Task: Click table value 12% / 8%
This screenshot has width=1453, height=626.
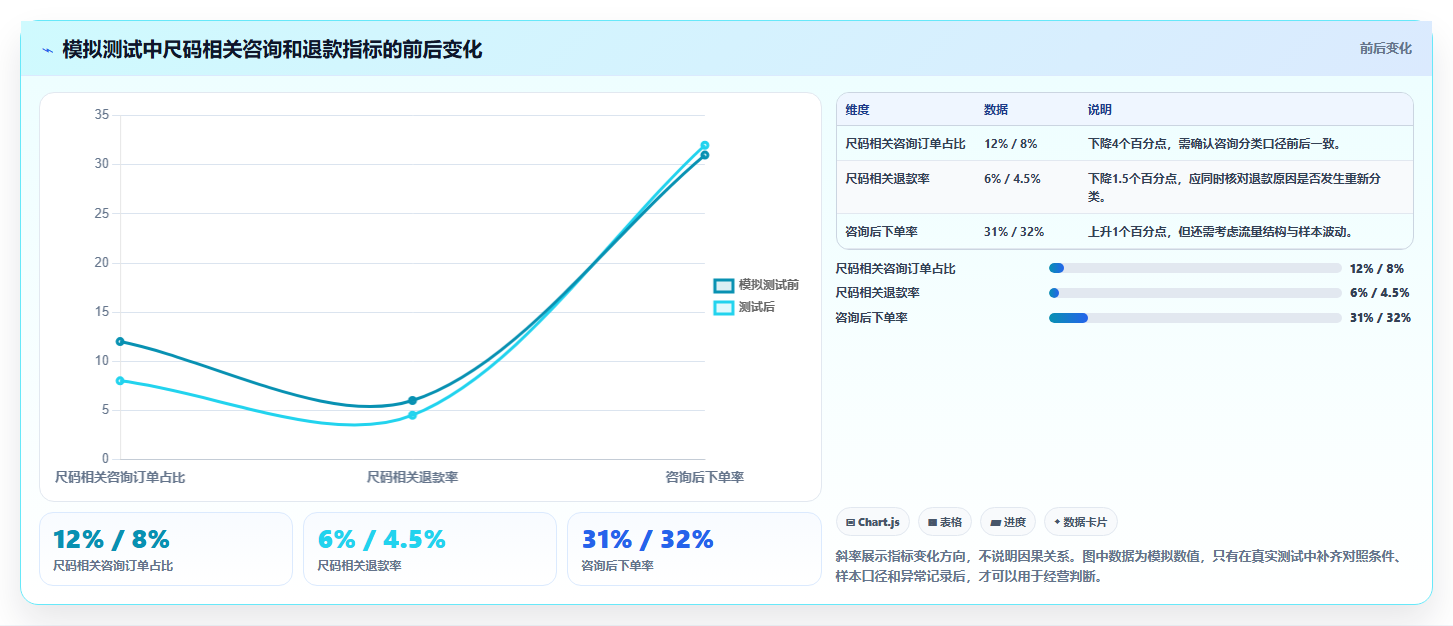Action: (1010, 144)
